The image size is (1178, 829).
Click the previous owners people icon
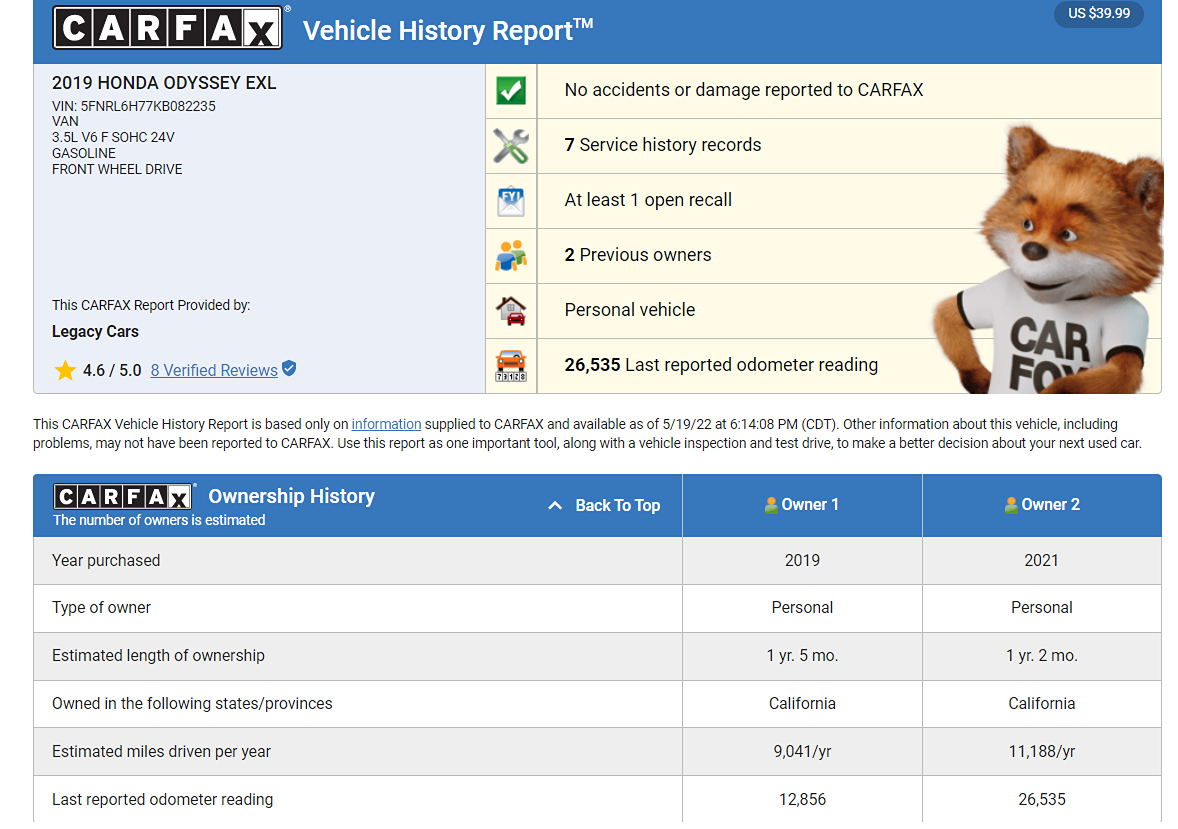click(x=511, y=256)
